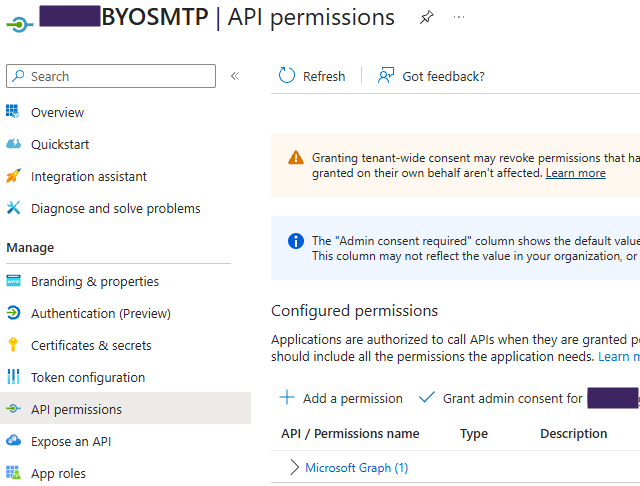Go to Integration assistant
Image resolution: width=640 pixels, height=486 pixels.
click(89, 176)
